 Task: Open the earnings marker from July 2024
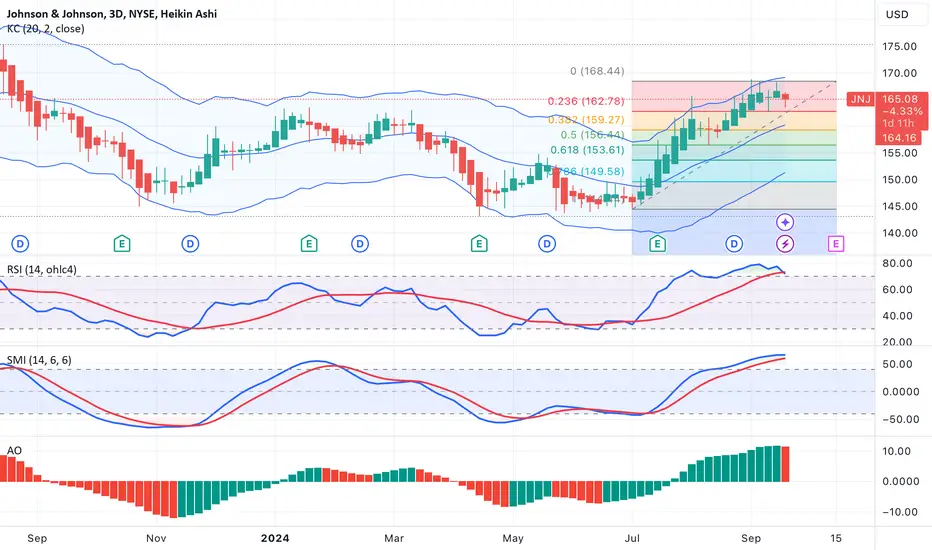click(657, 244)
